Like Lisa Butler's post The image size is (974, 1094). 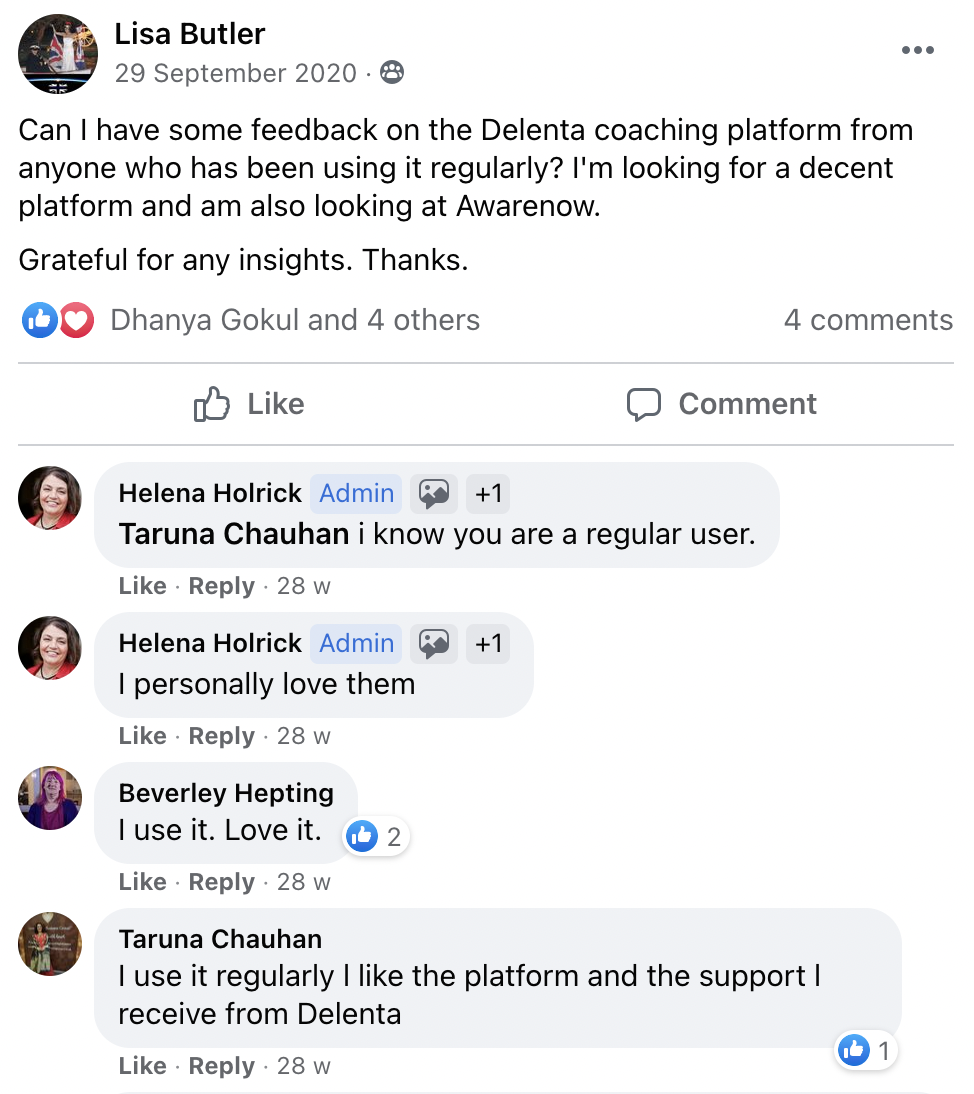tap(249, 404)
